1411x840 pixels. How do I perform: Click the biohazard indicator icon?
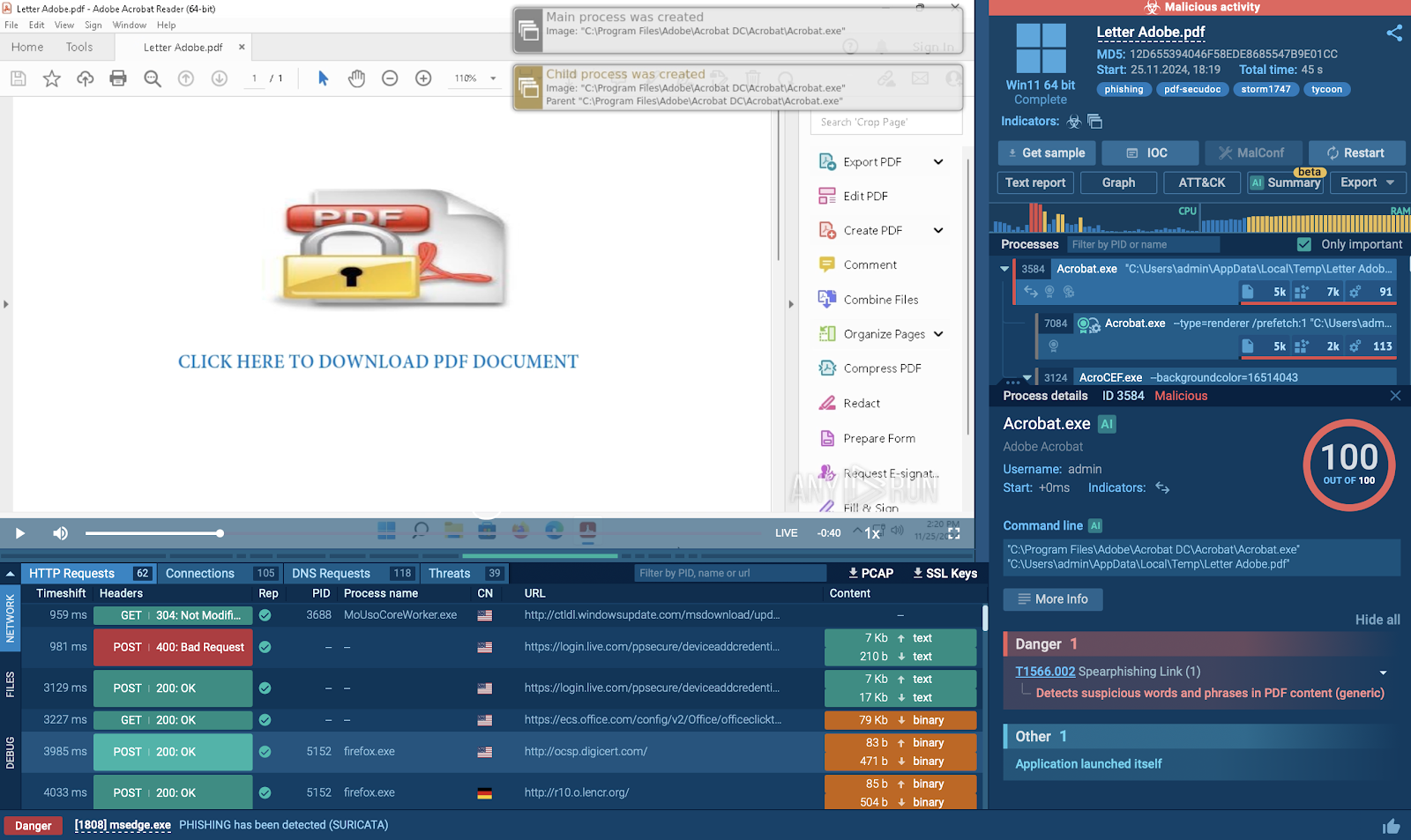pyautogui.click(x=1074, y=122)
